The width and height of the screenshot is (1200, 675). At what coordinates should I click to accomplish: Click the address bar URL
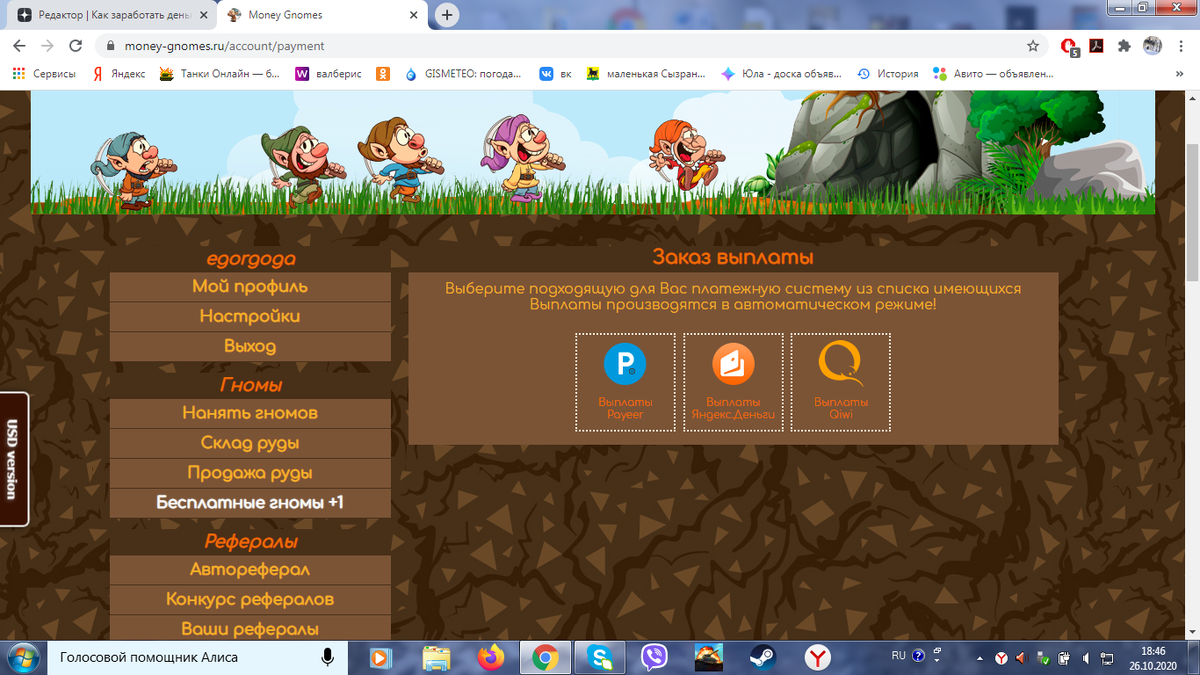click(x=224, y=46)
